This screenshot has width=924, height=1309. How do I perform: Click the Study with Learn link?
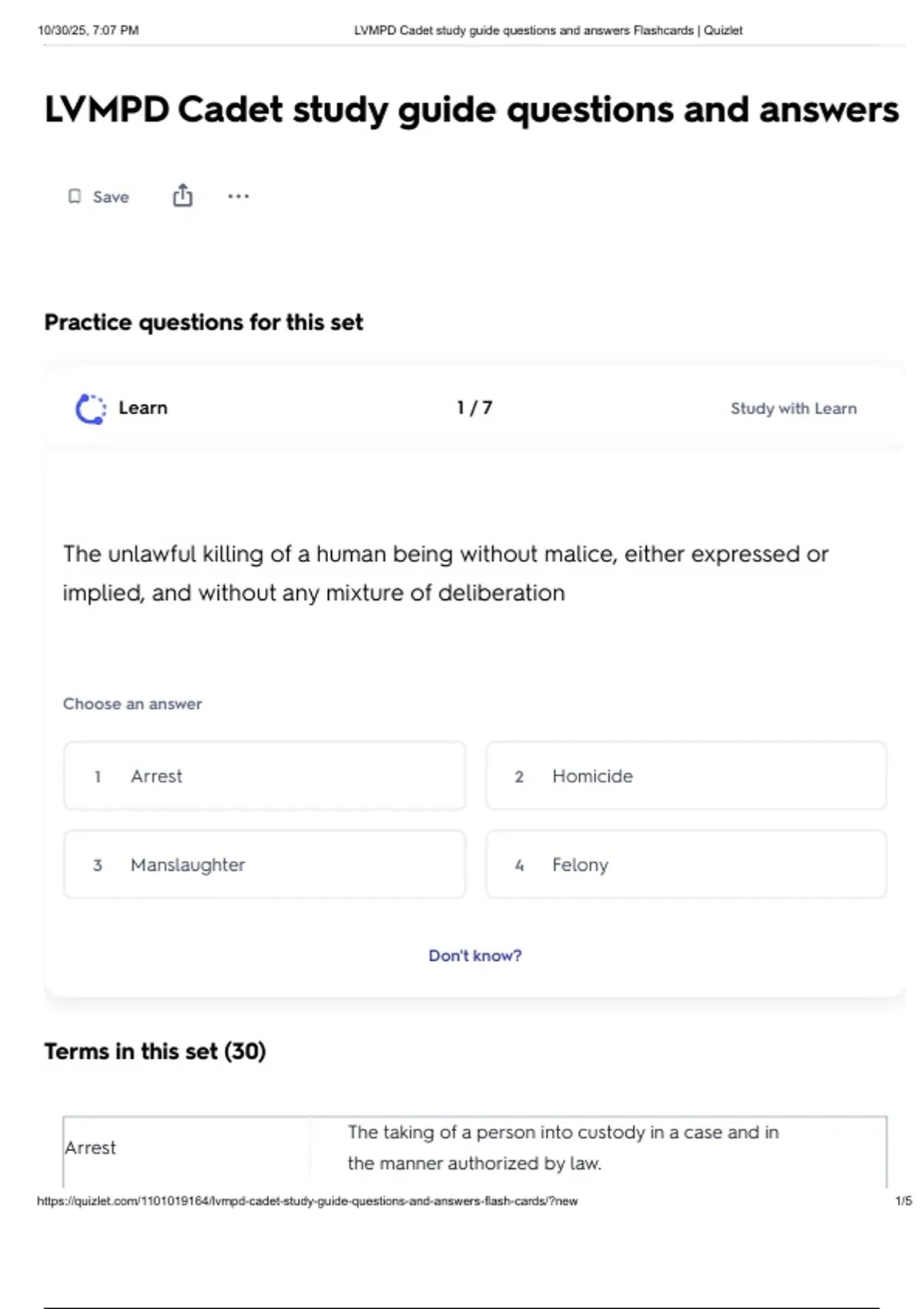(x=793, y=409)
